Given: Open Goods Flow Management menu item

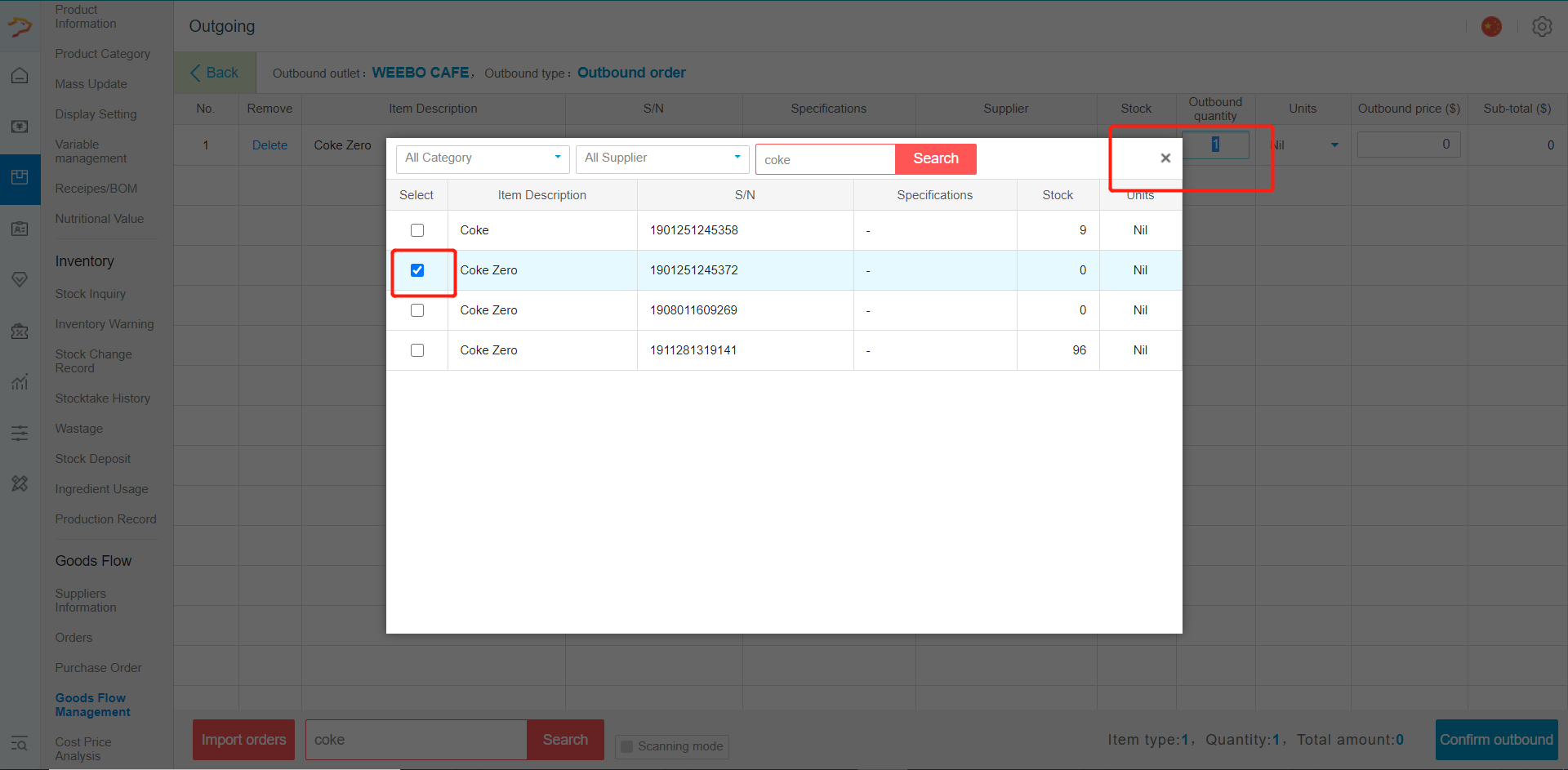Looking at the screenshot, I should coord(93,705).
